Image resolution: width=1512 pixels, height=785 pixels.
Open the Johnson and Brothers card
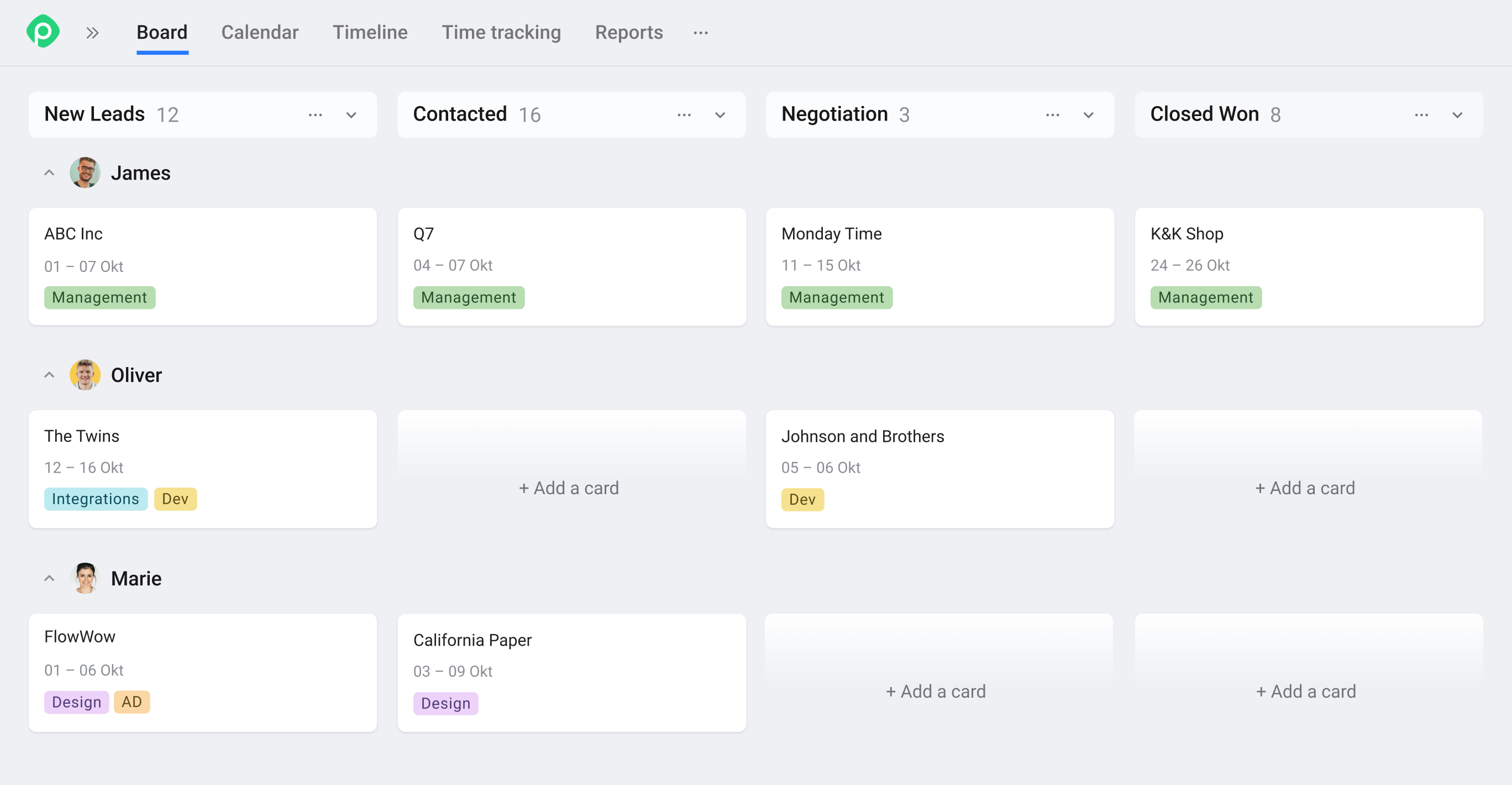coord(862,436)
